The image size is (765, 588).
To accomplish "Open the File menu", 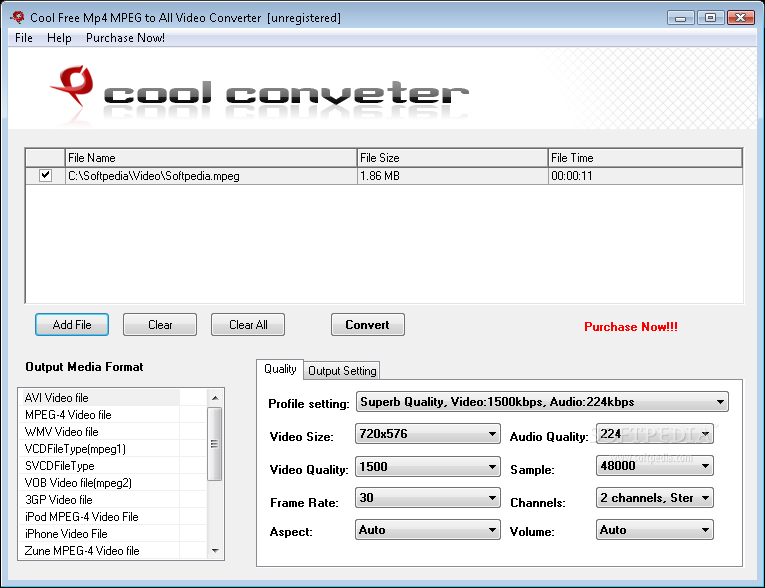I will 23,38.
